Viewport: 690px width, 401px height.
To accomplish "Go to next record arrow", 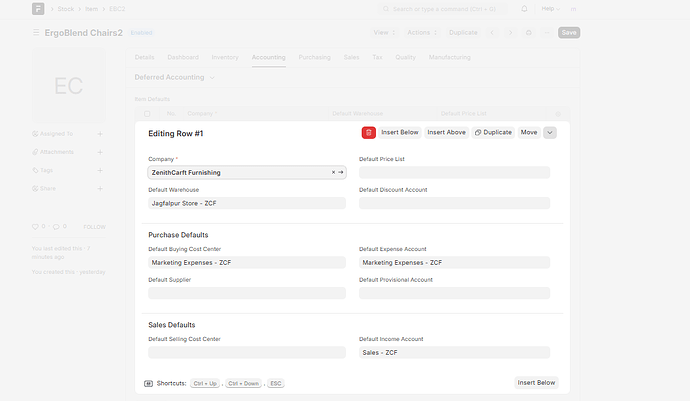I will coord(510,33).
